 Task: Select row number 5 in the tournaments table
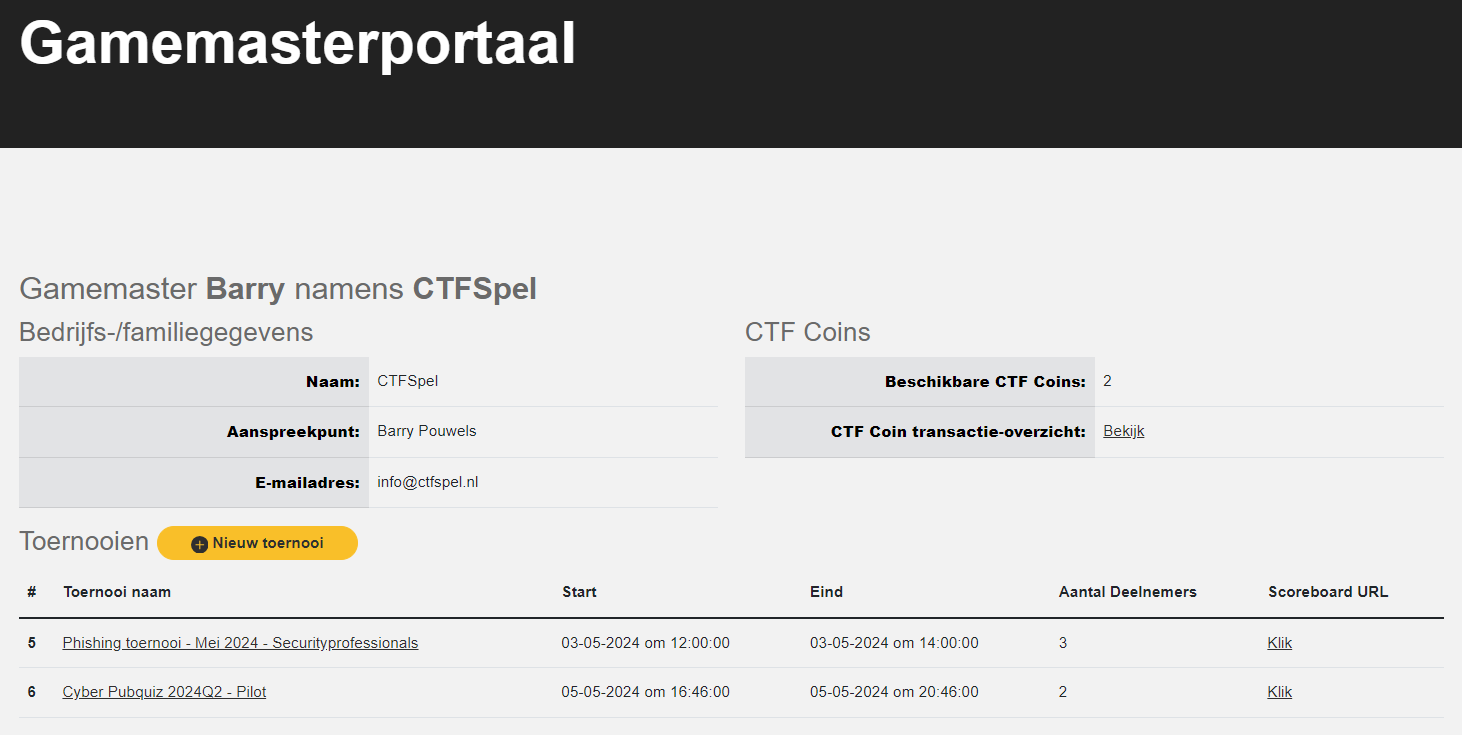[x=32, y=643]
